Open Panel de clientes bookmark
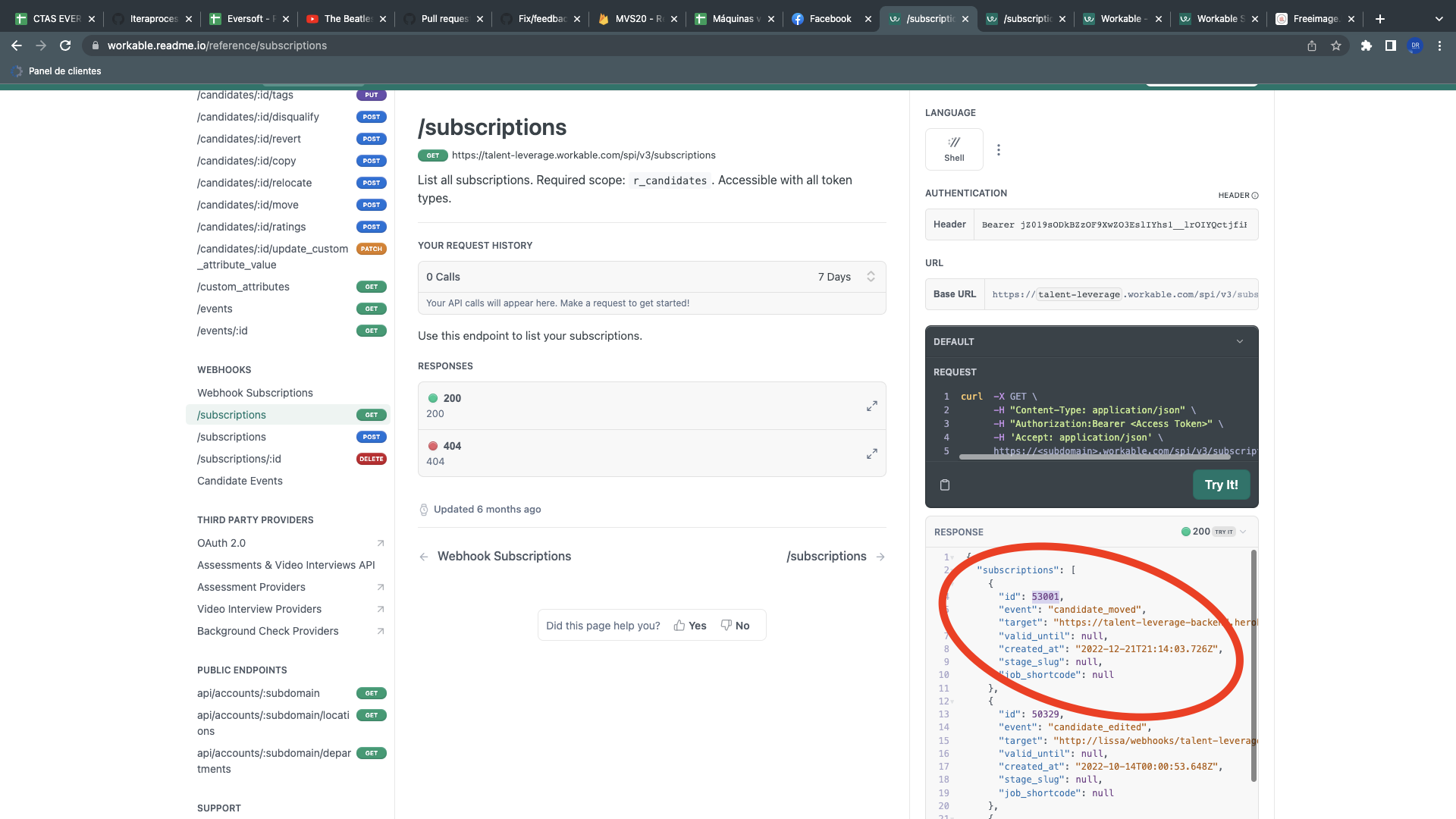The height and width of the screenshot is (819, 1456). click(57, 71)
